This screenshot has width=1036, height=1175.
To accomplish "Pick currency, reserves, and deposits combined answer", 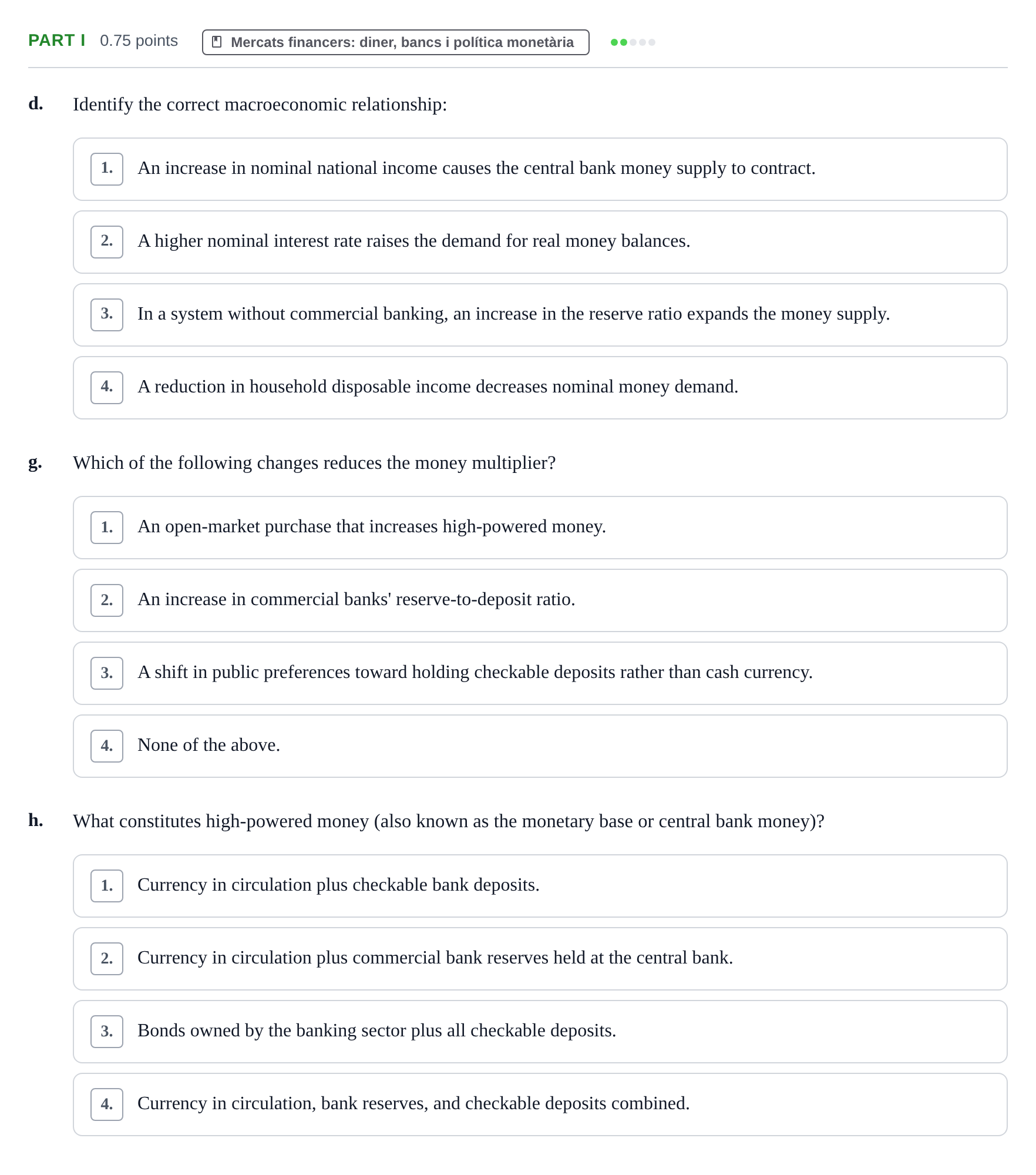I will (x=540, y=1104).
